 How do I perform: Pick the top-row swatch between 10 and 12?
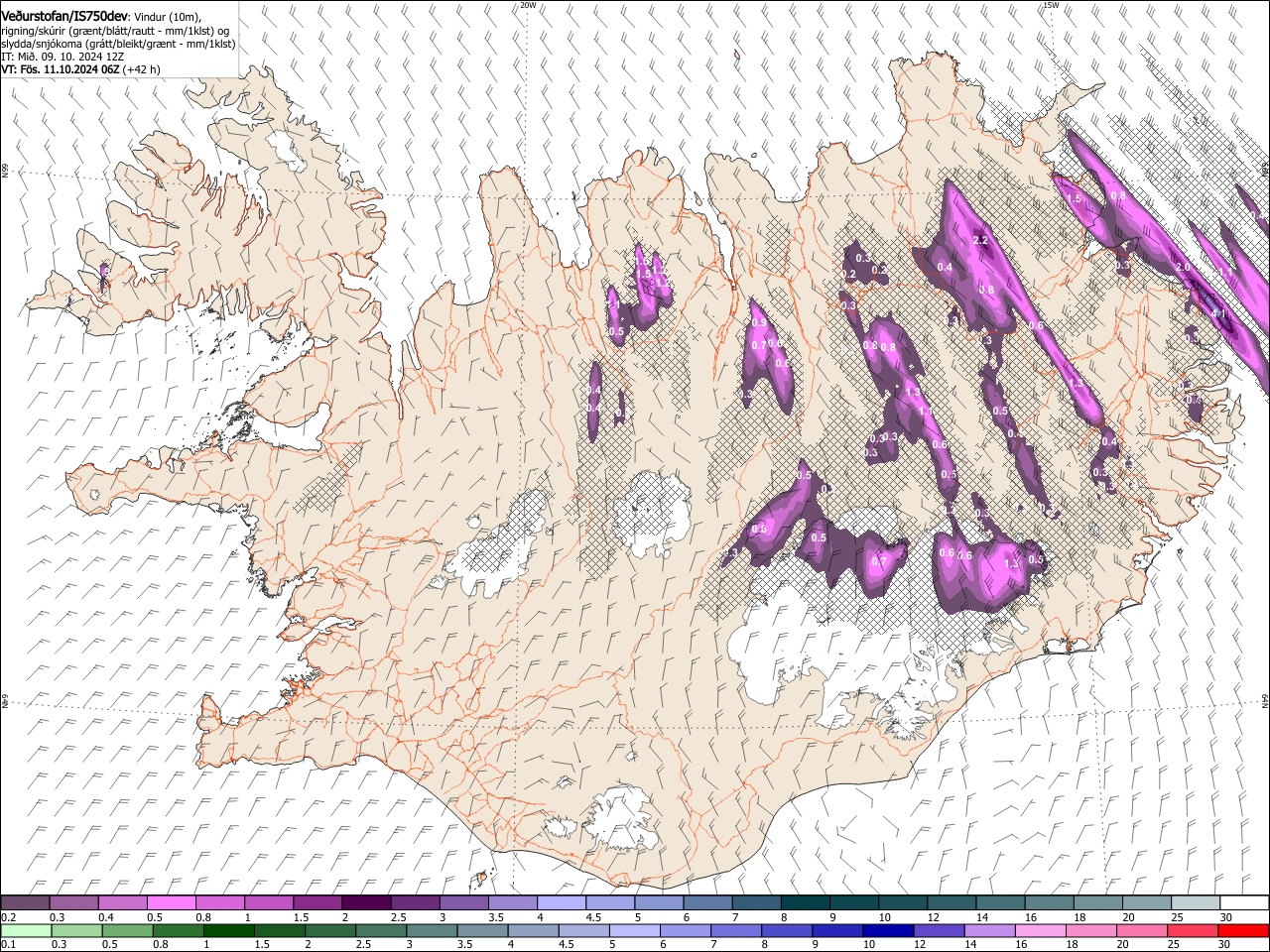(x=902, y=902)
